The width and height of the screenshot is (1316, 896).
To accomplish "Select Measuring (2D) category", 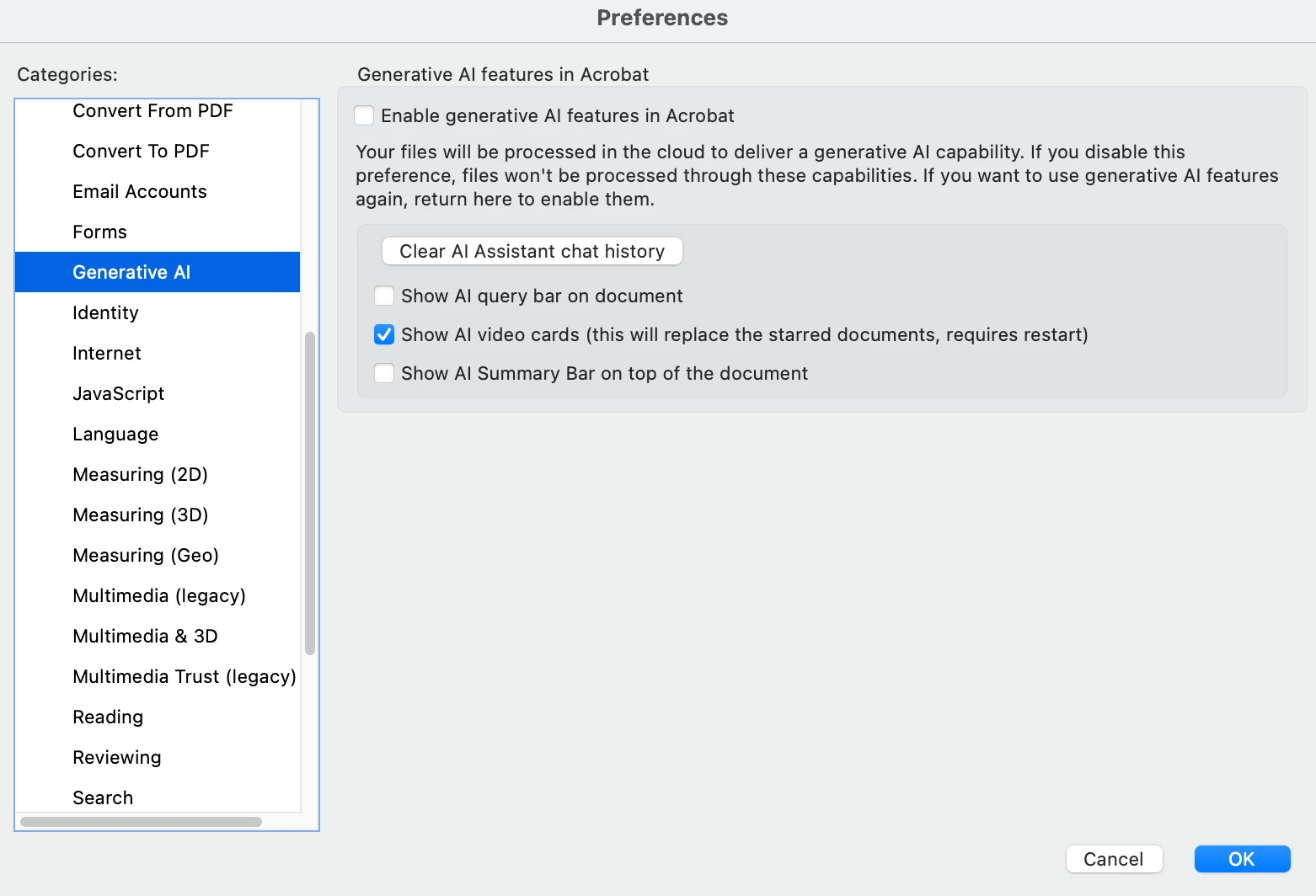I will [158, 474].
